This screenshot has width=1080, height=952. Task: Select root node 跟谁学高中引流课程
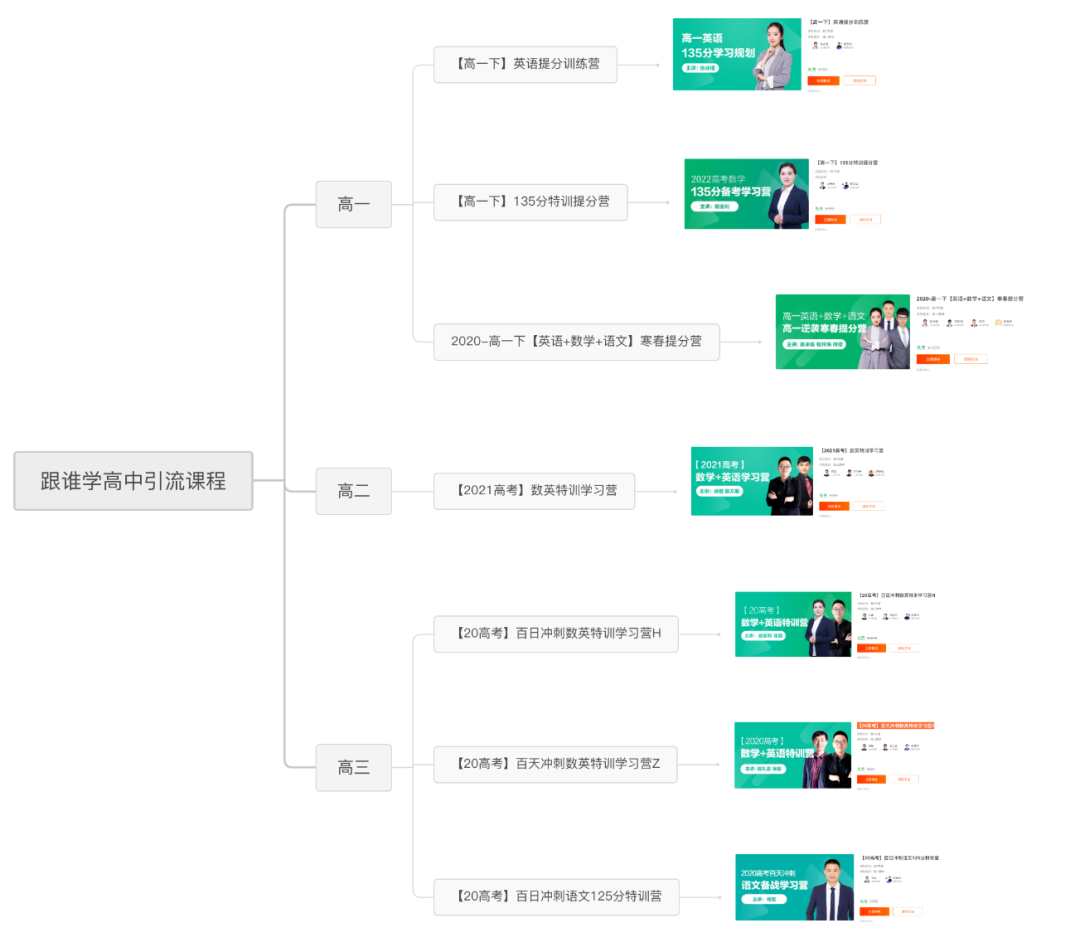[x=133, y=481]
